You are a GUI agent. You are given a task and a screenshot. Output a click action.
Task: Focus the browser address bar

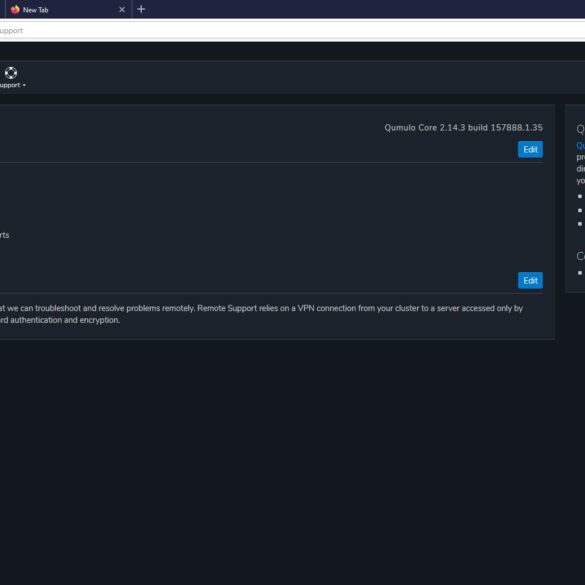(x=292, y=31)
